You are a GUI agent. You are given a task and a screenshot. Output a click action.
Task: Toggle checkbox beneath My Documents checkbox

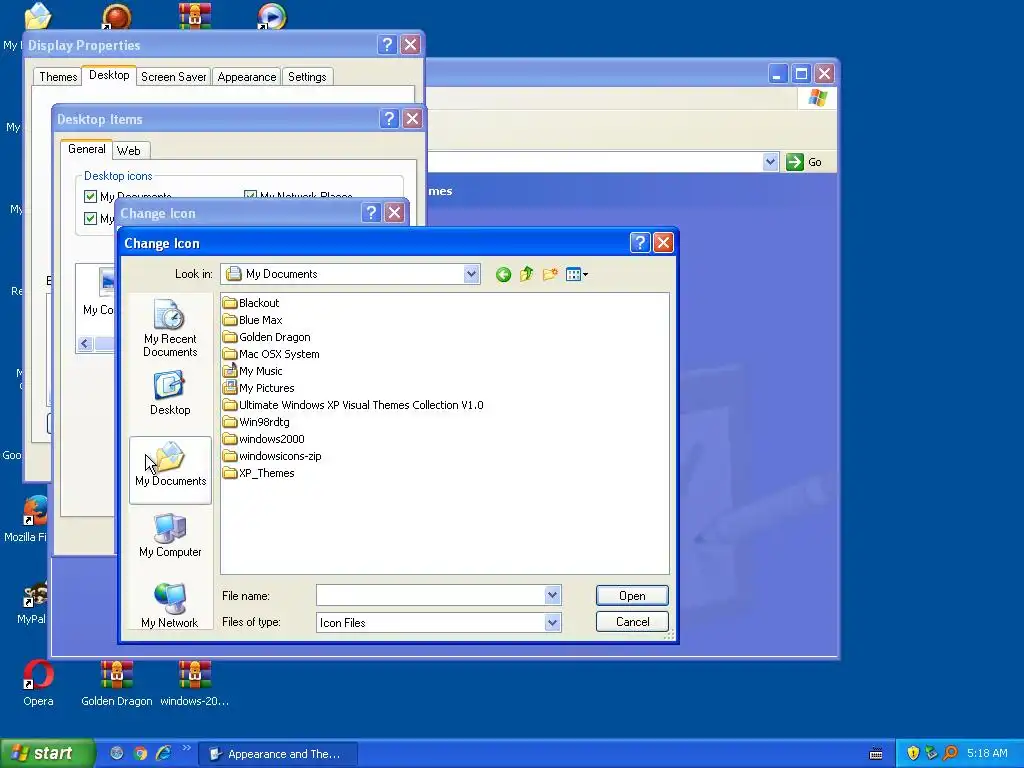(91, 218)
